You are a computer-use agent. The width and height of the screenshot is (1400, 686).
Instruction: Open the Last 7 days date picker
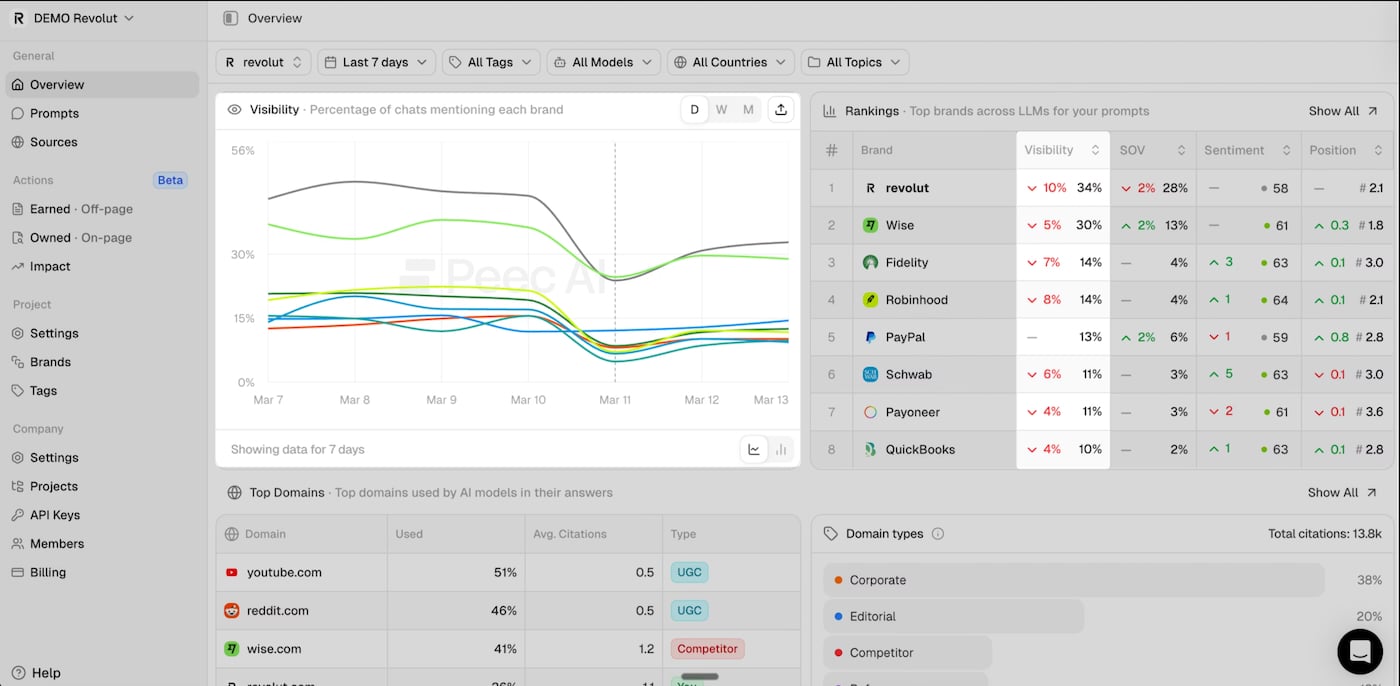pyautogui.click(x=376, y=61)
